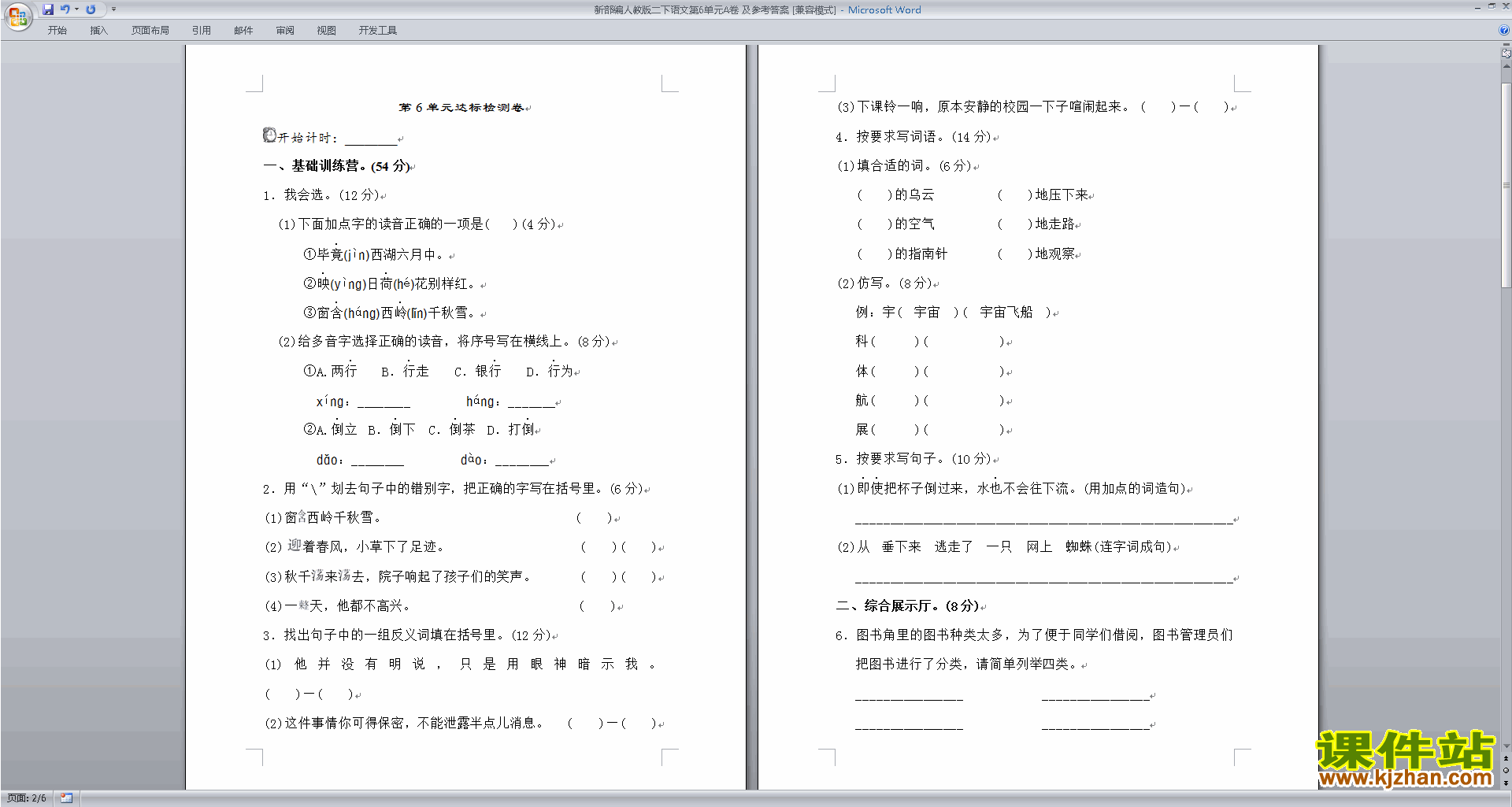Screen dimensions: 1512x807
Task: Click the title 第6单元达标检测卷
Action: pyautogui.click(x=461, y=107)
